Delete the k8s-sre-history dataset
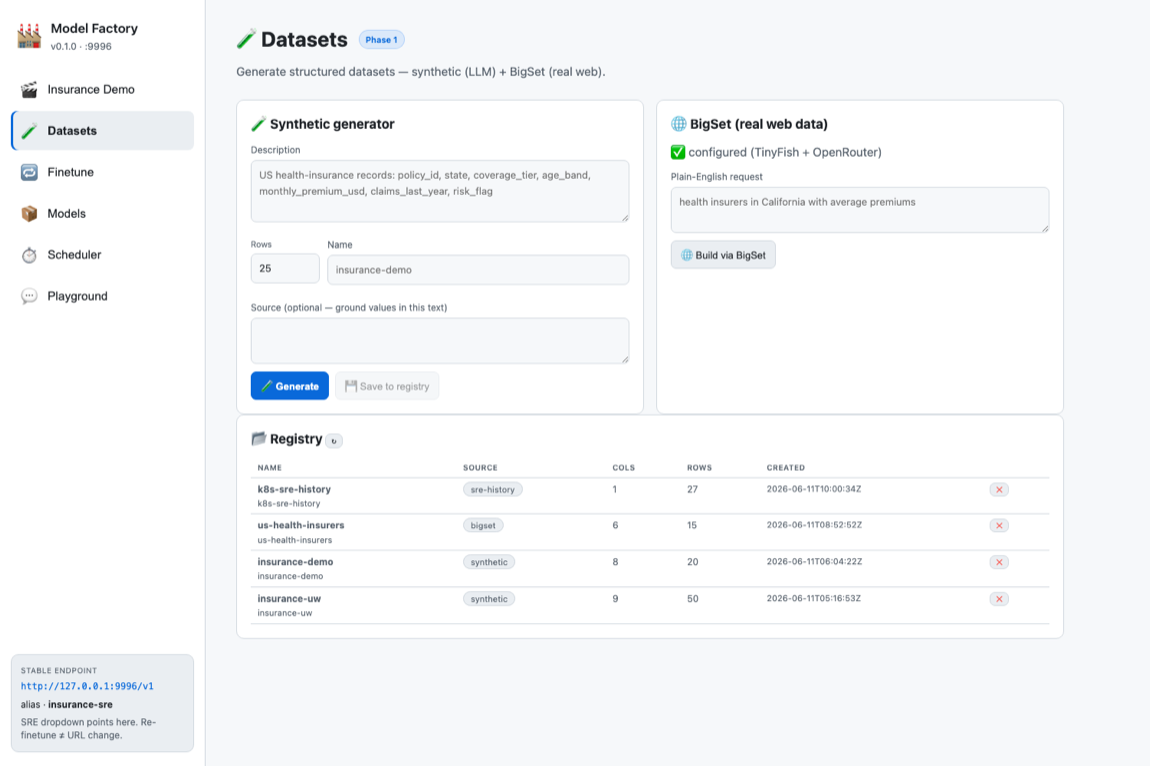 pos(999,489)
